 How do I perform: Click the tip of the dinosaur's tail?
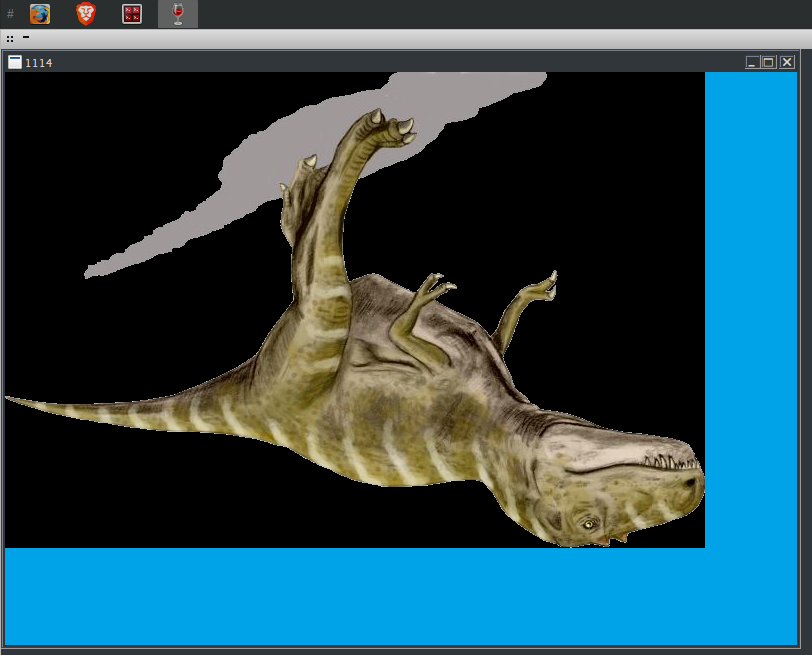12,399
